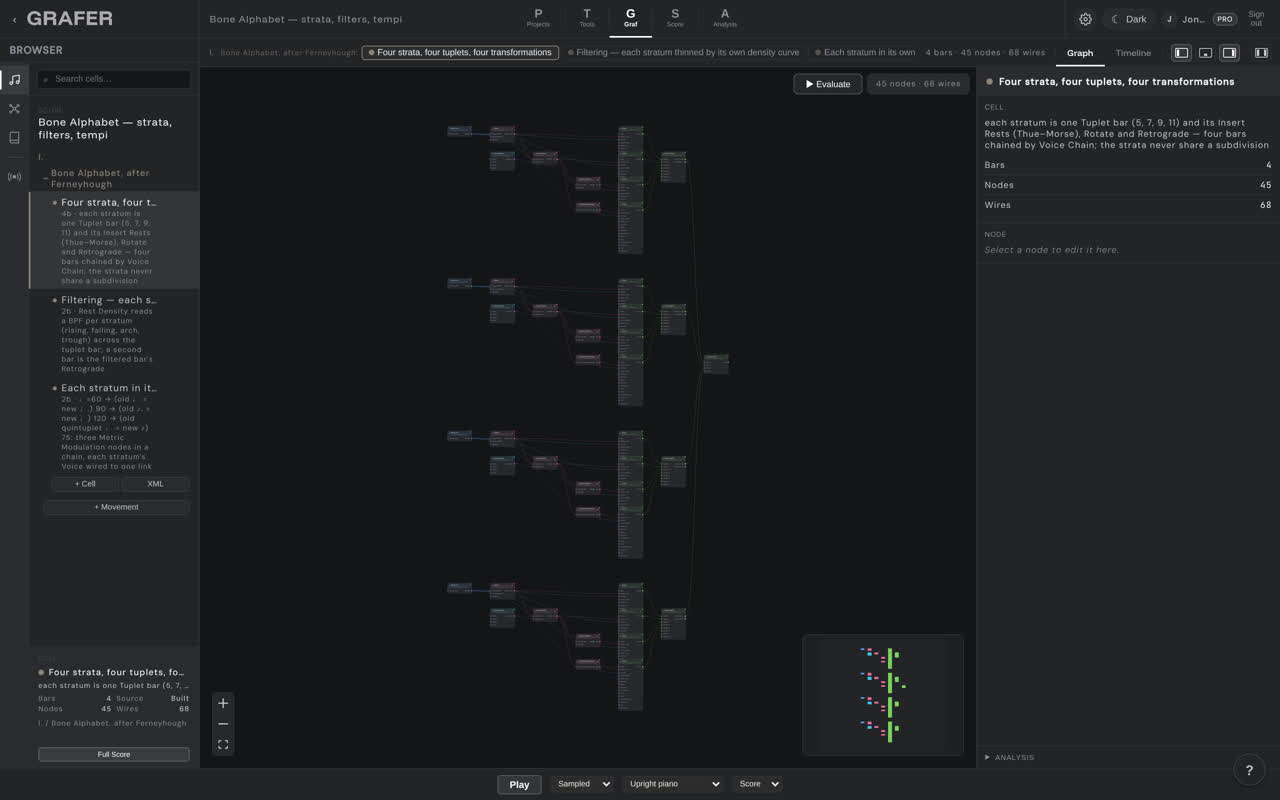1280x800 pixels.
Task: Open the help question mark button
Action: (x=1249, y=769)
